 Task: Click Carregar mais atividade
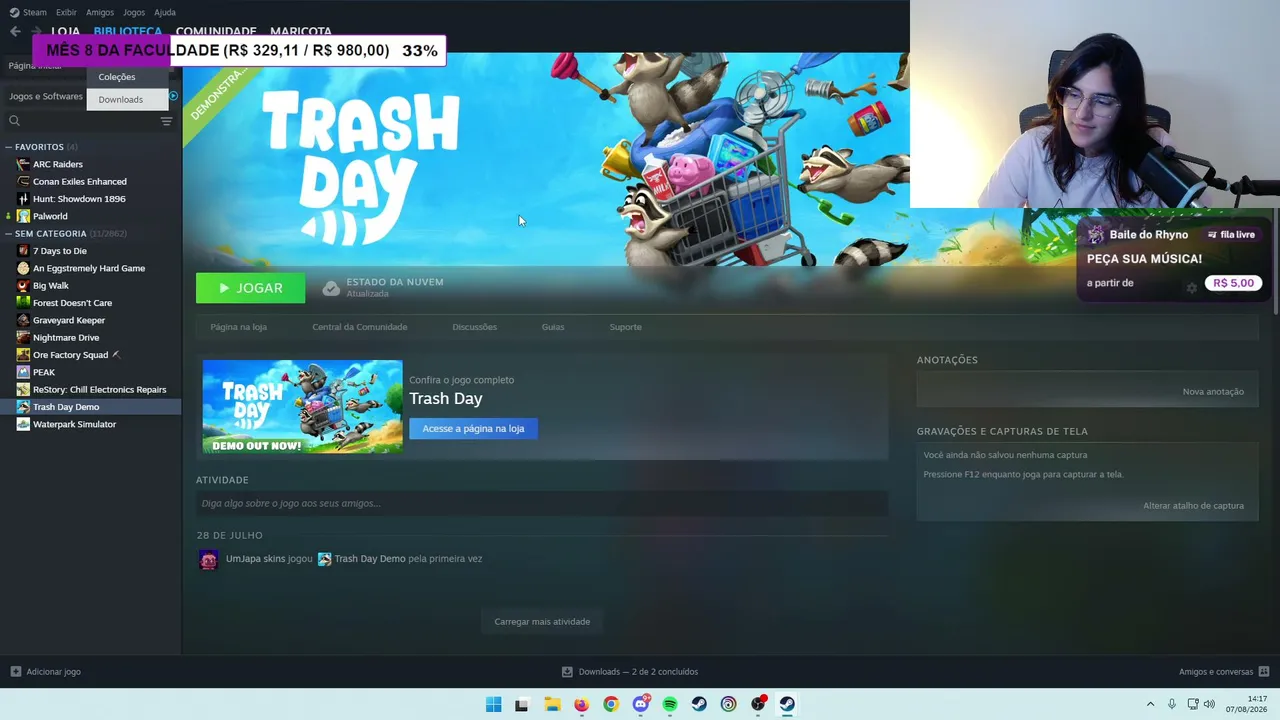tap(542, 622)
